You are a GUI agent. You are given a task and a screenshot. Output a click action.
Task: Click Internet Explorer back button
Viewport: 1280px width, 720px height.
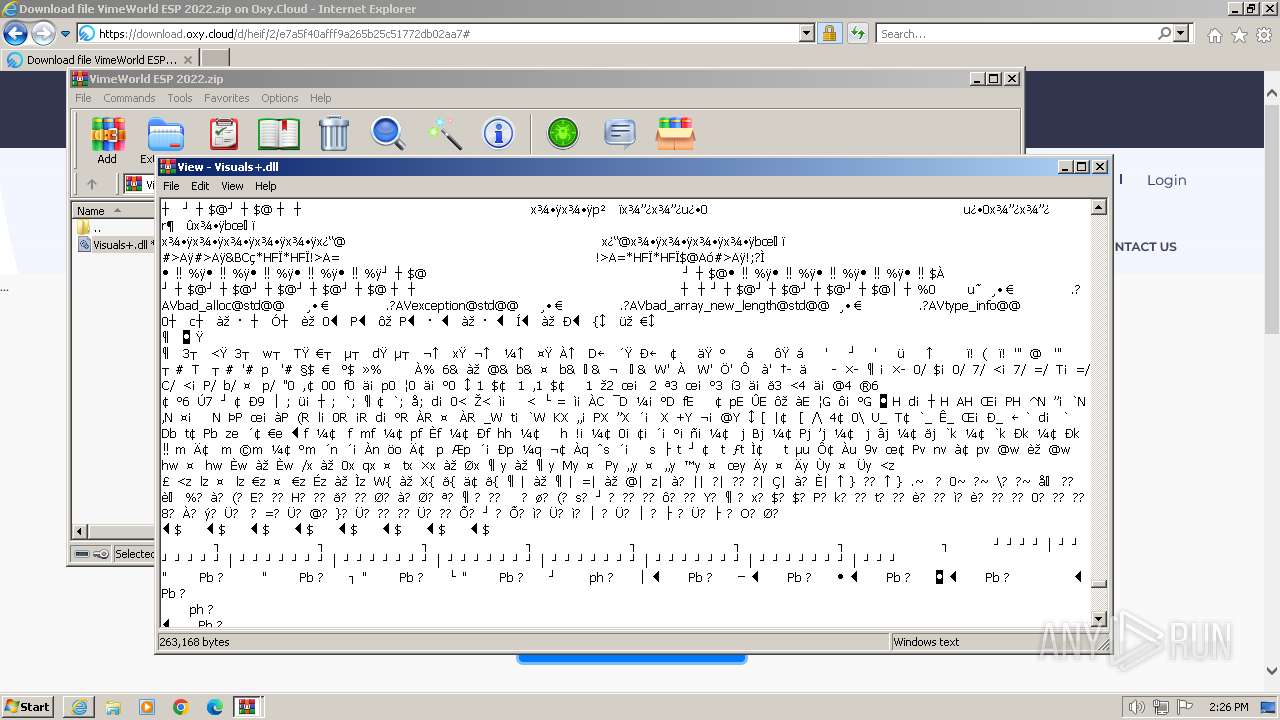tap(16, 33)
